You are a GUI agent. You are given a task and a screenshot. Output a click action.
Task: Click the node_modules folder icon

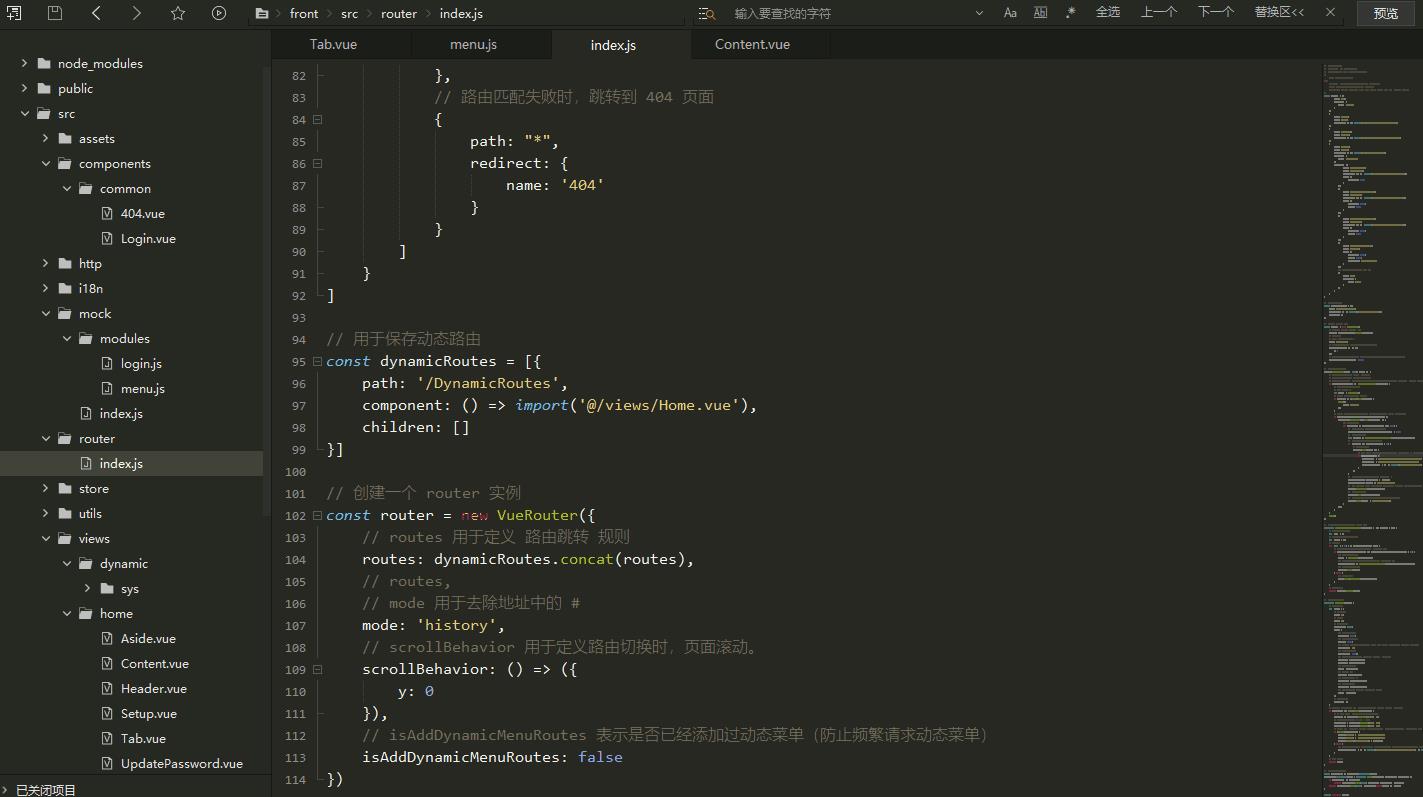click(x=44, y=63)
